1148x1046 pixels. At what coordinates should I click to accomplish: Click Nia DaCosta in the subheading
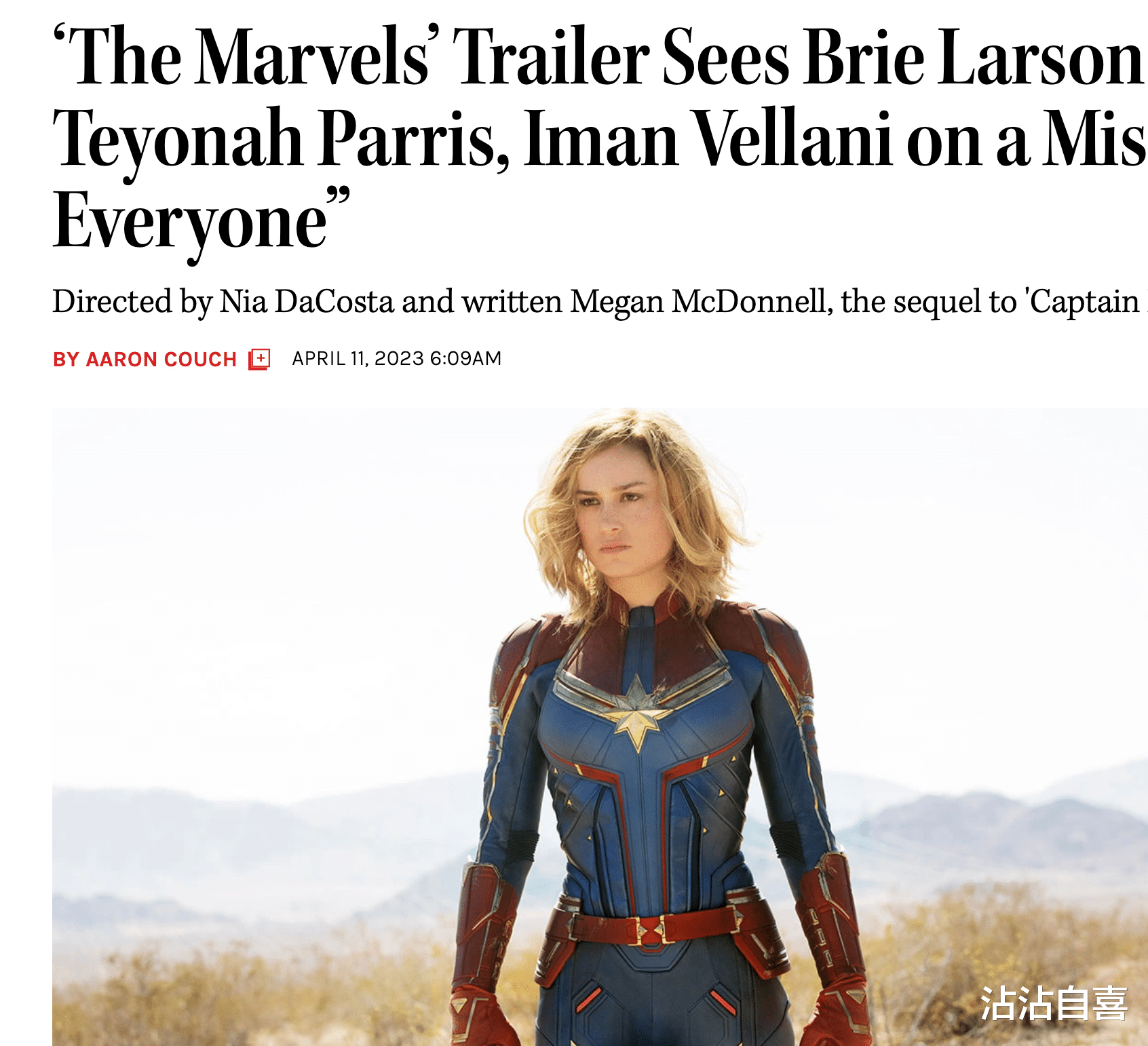tap(307, 301)
